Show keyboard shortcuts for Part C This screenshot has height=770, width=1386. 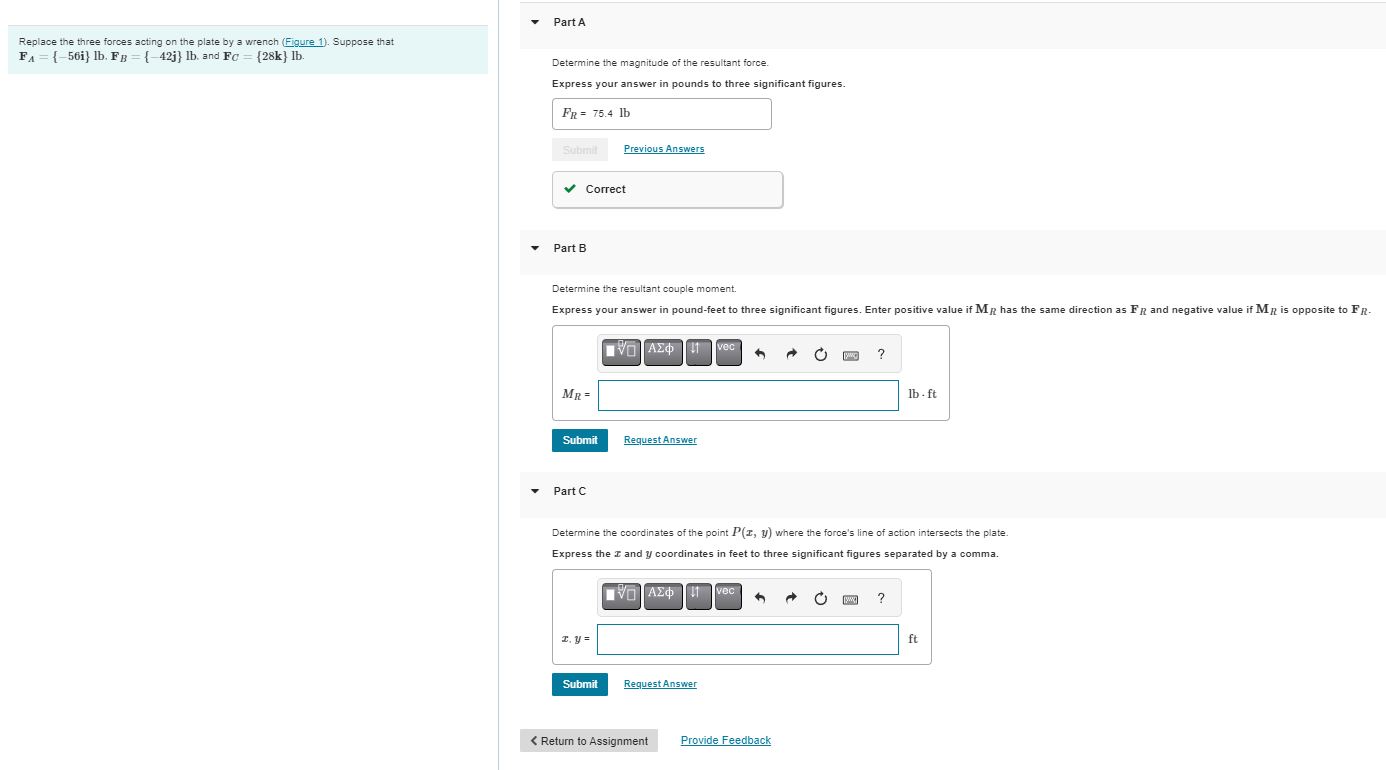coord(851,599)
